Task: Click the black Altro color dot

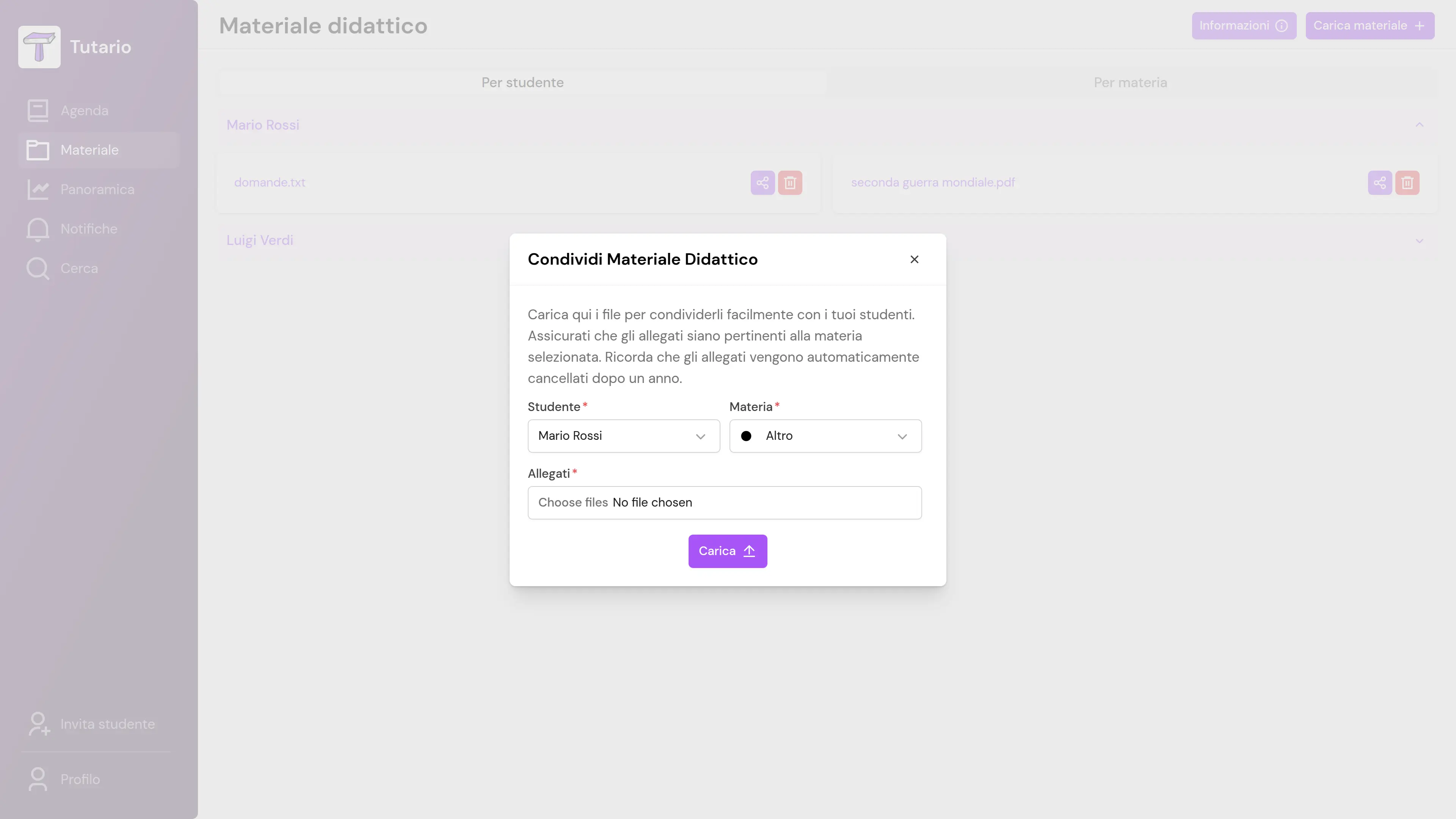Action: click(746, 436)
